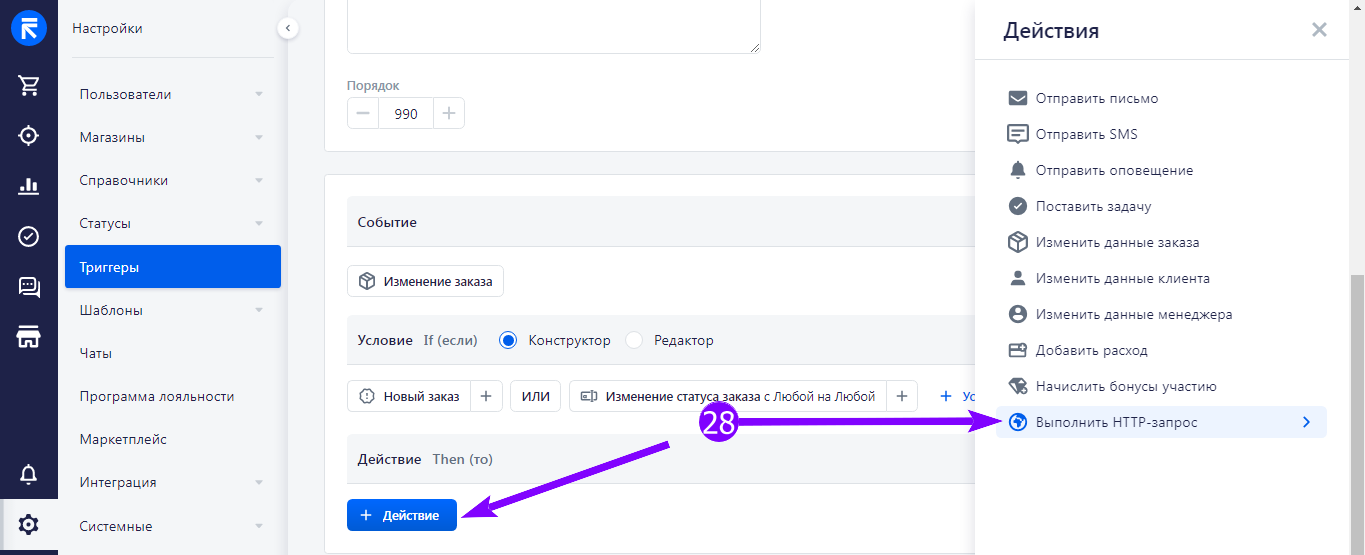
Task: Click the globe icon for HTTP-запрос
Action: [1018, 422]
